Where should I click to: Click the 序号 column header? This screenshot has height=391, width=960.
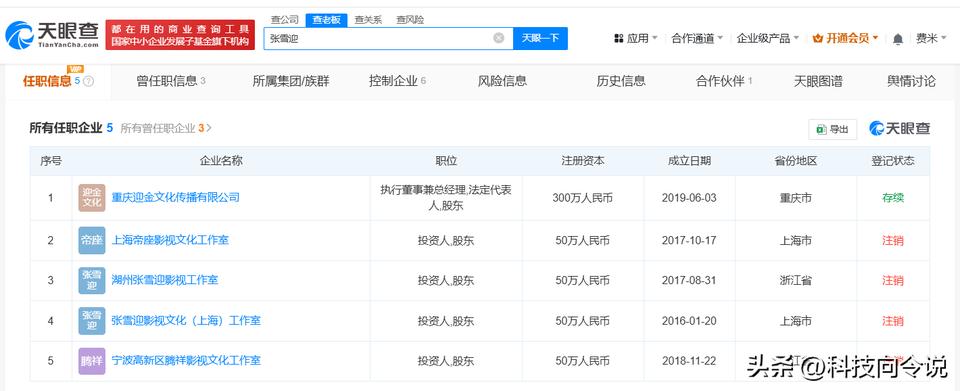(x=51, y=161)
